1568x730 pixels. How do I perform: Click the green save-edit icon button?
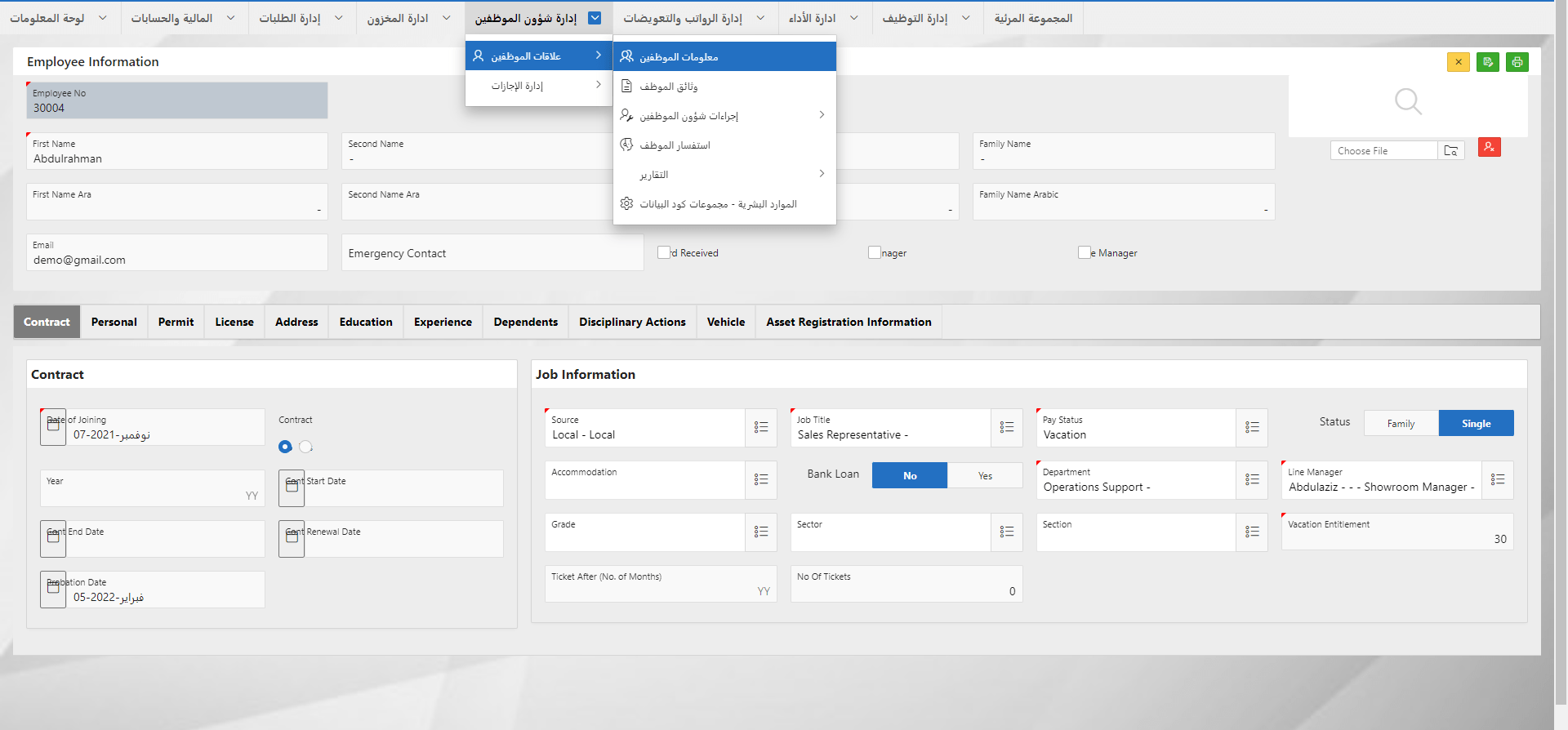point(1487,62)
